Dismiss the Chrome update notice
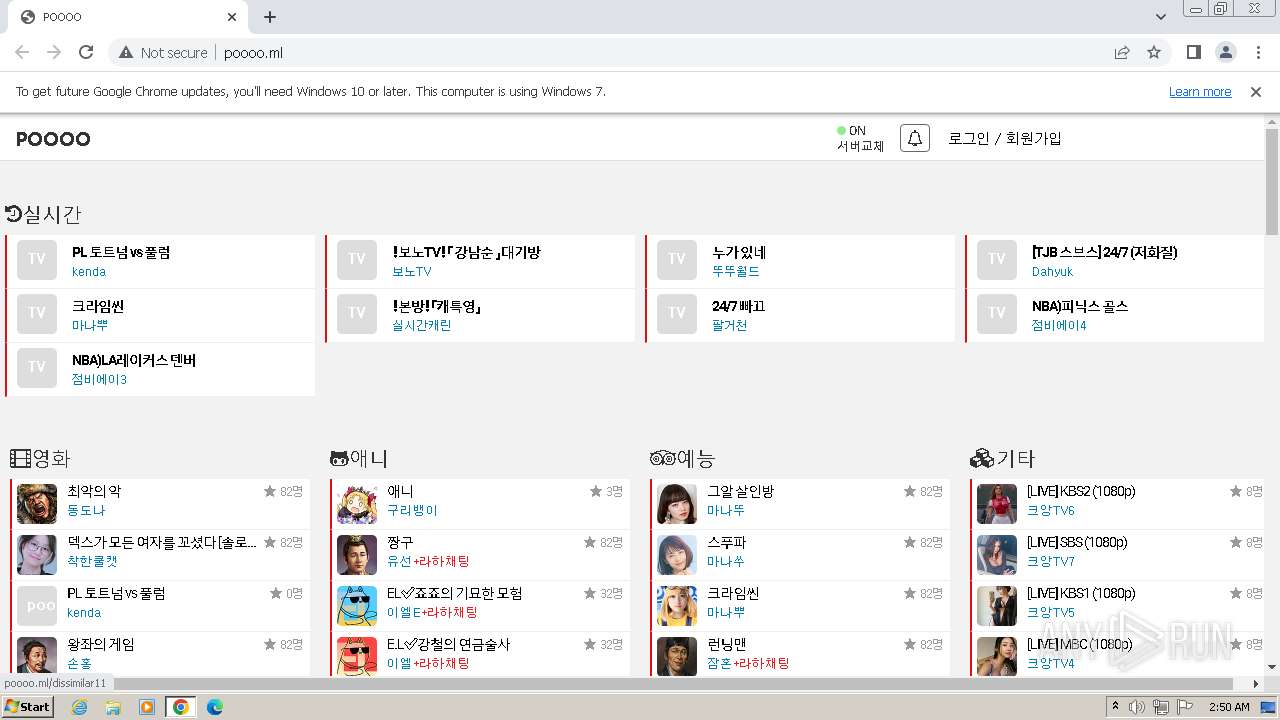1280x720 pixels. [1256, 92]
